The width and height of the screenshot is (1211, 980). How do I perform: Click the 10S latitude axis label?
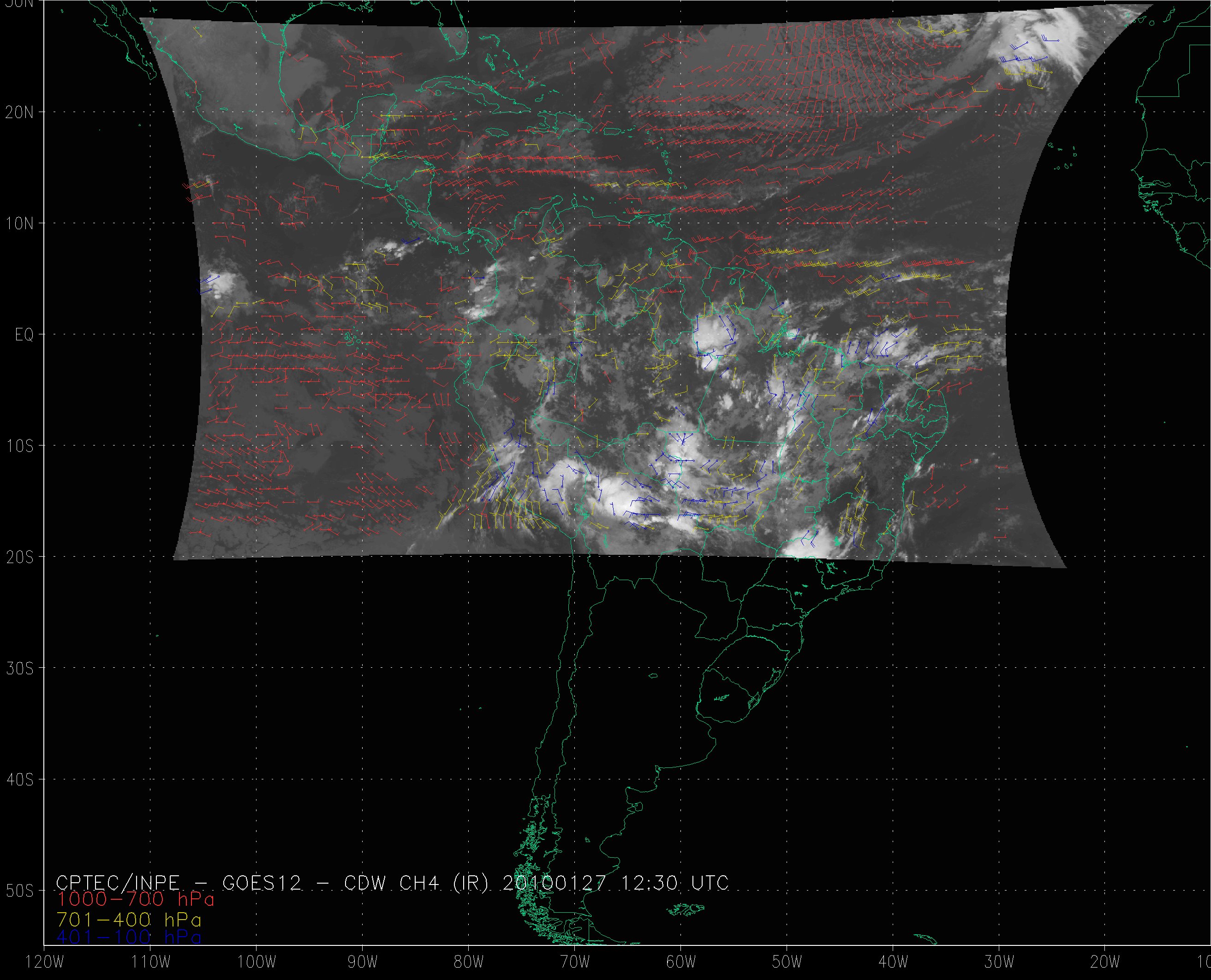20,446
